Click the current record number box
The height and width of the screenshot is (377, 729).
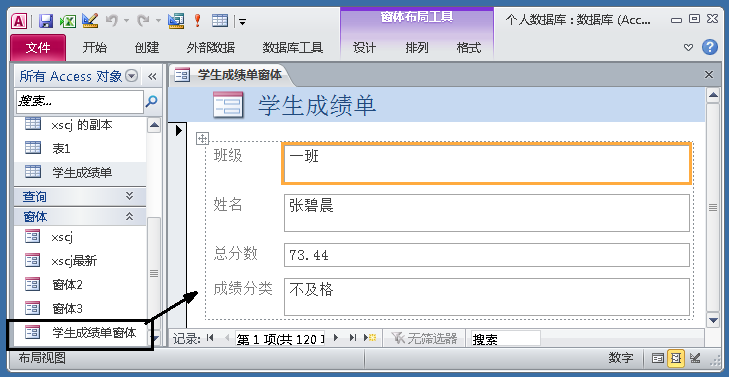pyautogui.click(x=280, y=339)
